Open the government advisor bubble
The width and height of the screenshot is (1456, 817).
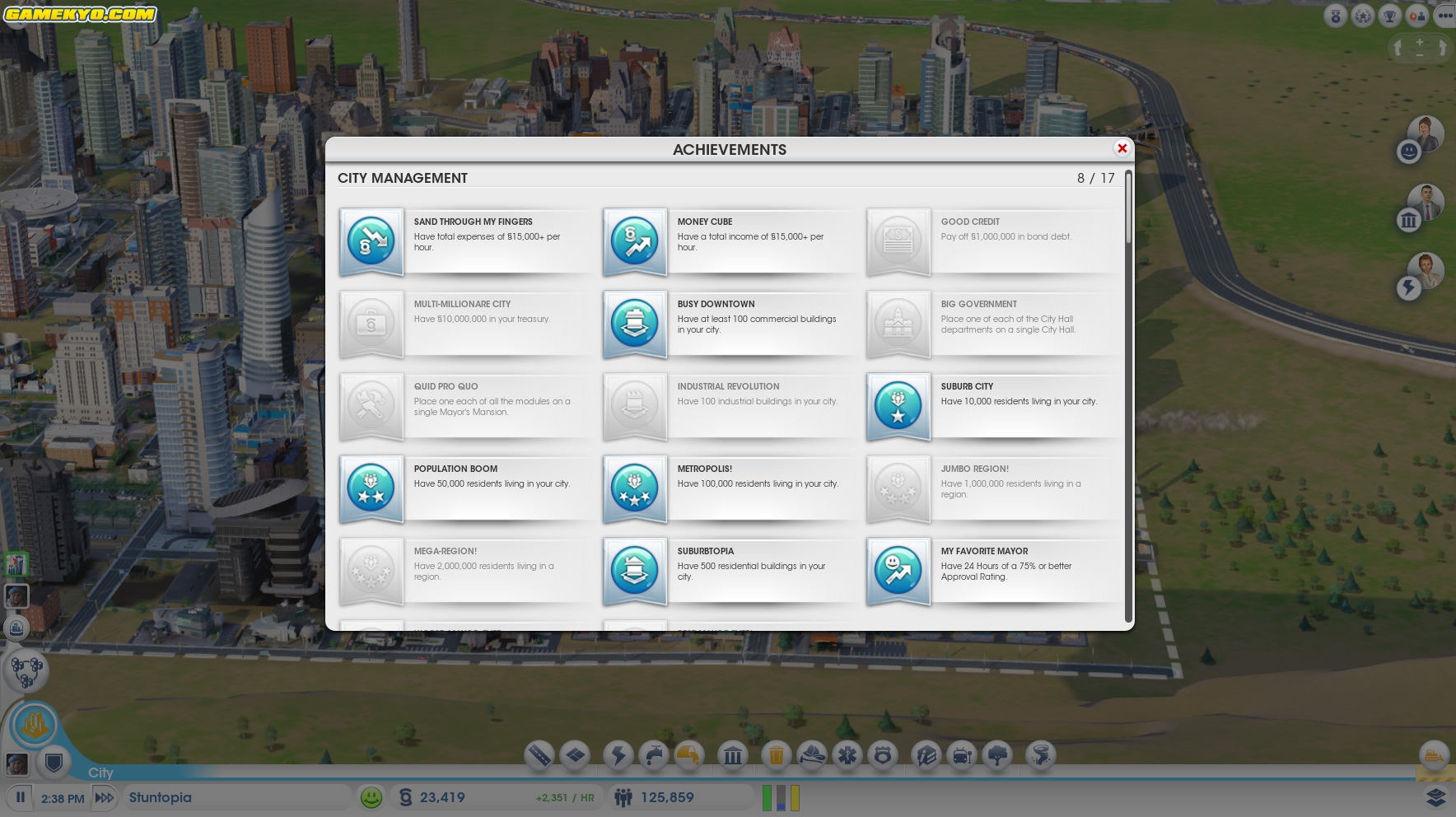[1409, 220]
